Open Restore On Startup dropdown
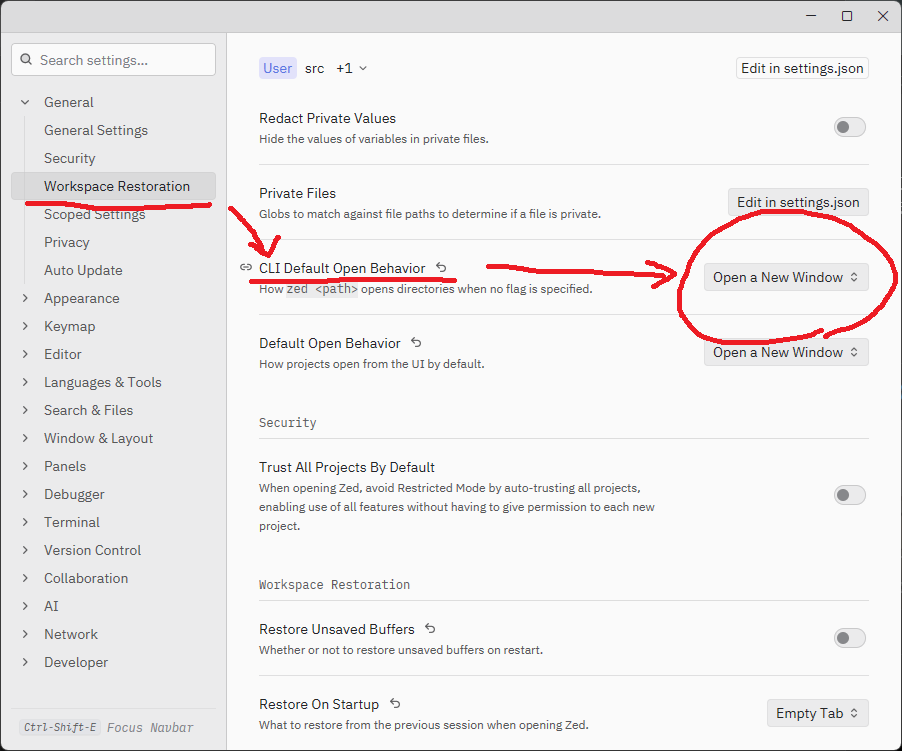This screenshot has height=751, width=902. (817, 713)
